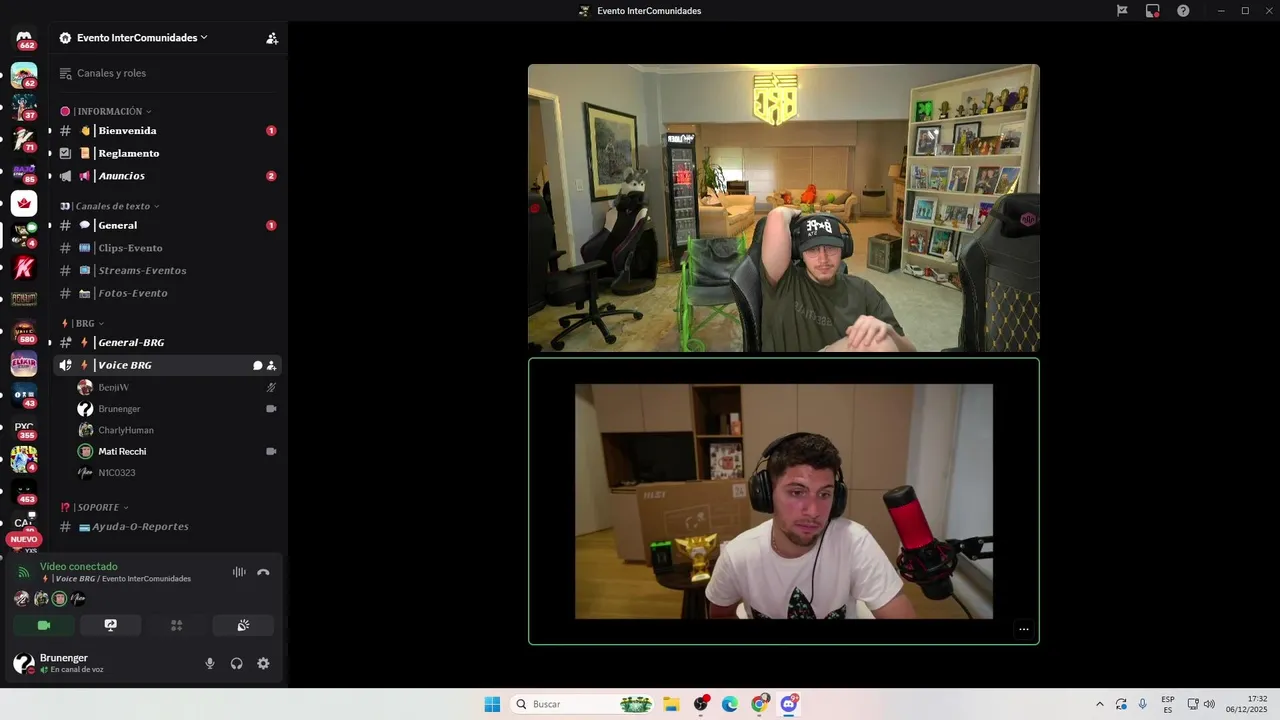The height and width of the screenshot is (720, 1280).
Task: Toggle camera with green video button
Action: click(x=44, y=625)
